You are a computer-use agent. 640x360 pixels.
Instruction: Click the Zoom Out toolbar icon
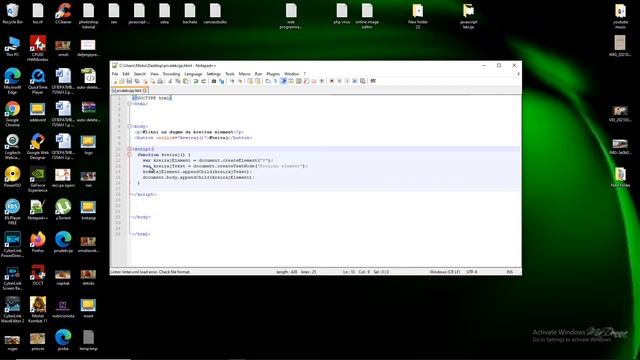coord(240,81)
